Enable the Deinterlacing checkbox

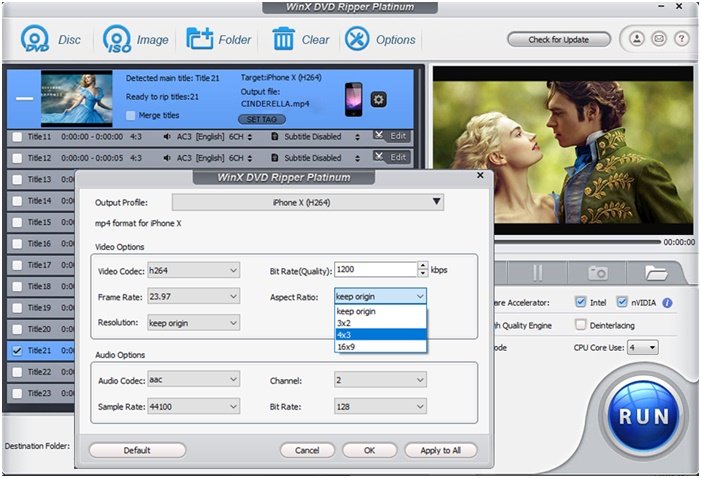tap(580, 325)
